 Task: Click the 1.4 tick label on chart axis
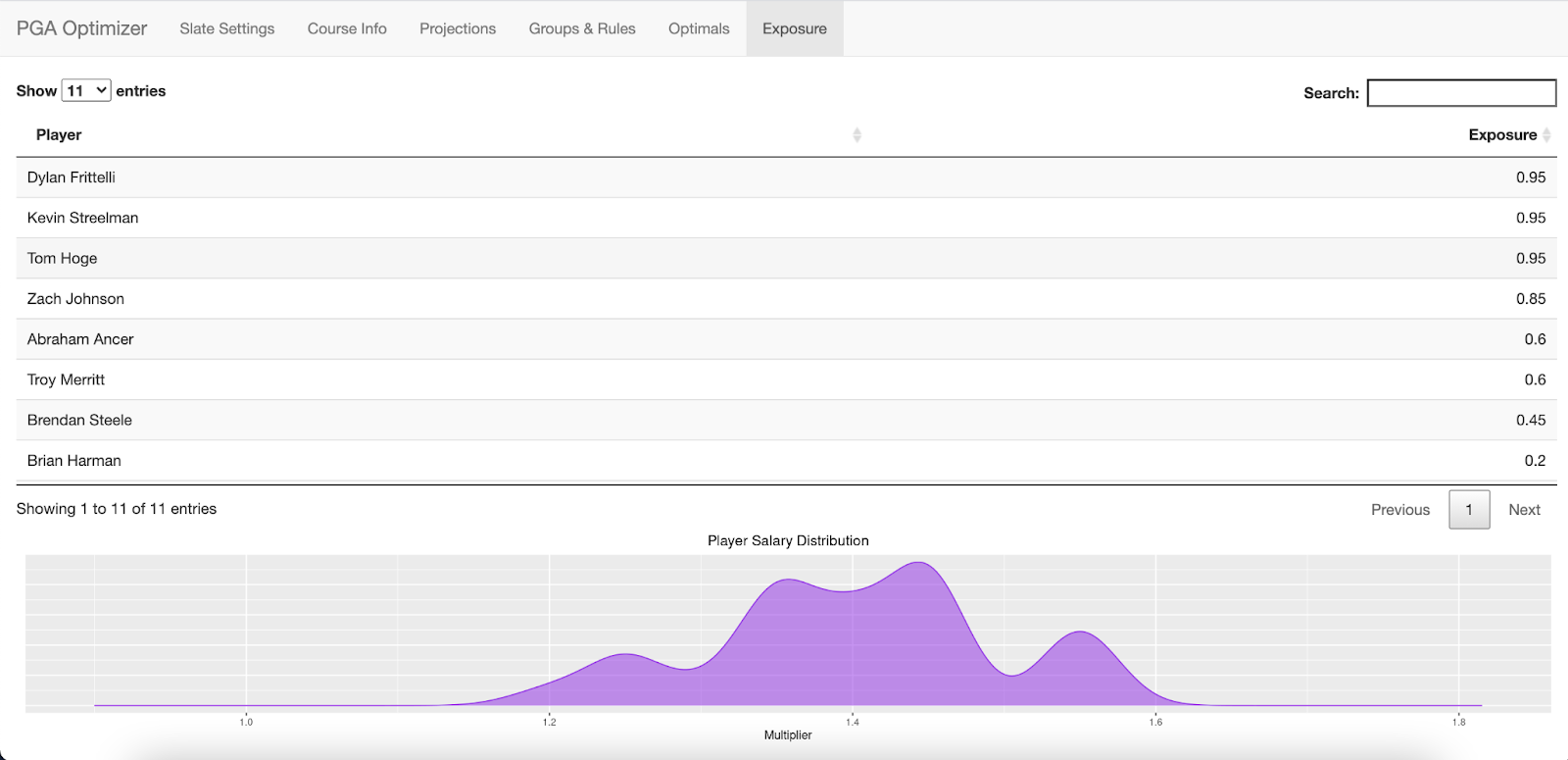pos(853,722)
